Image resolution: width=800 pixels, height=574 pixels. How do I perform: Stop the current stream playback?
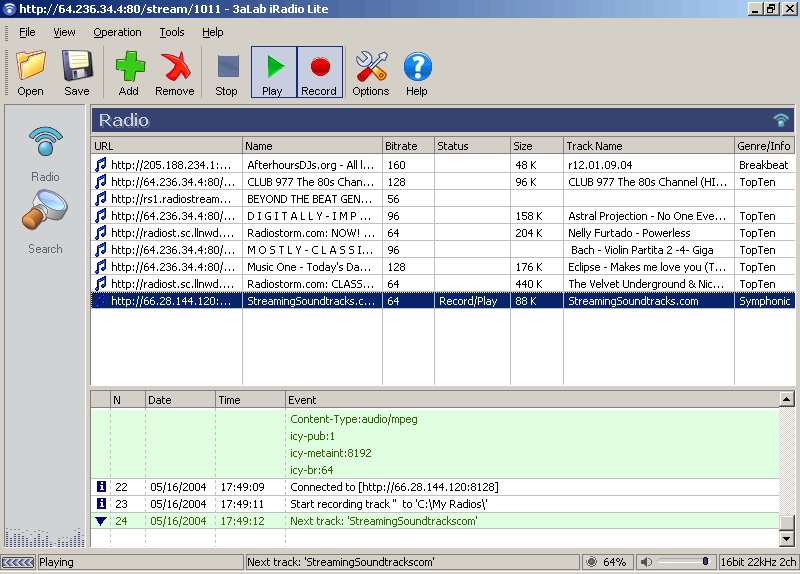[227, 72]
